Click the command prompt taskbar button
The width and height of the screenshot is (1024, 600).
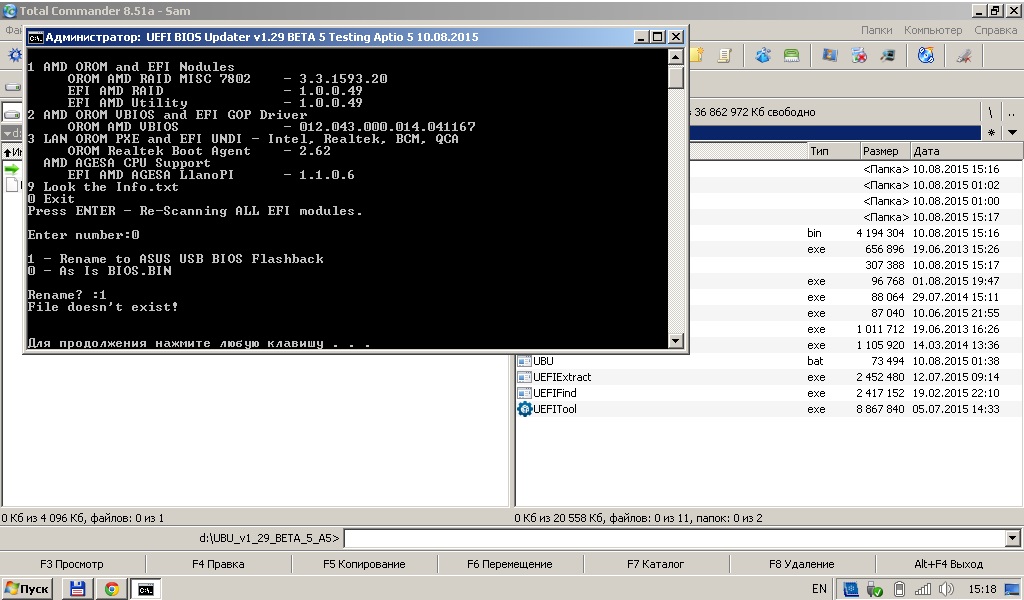146,589
